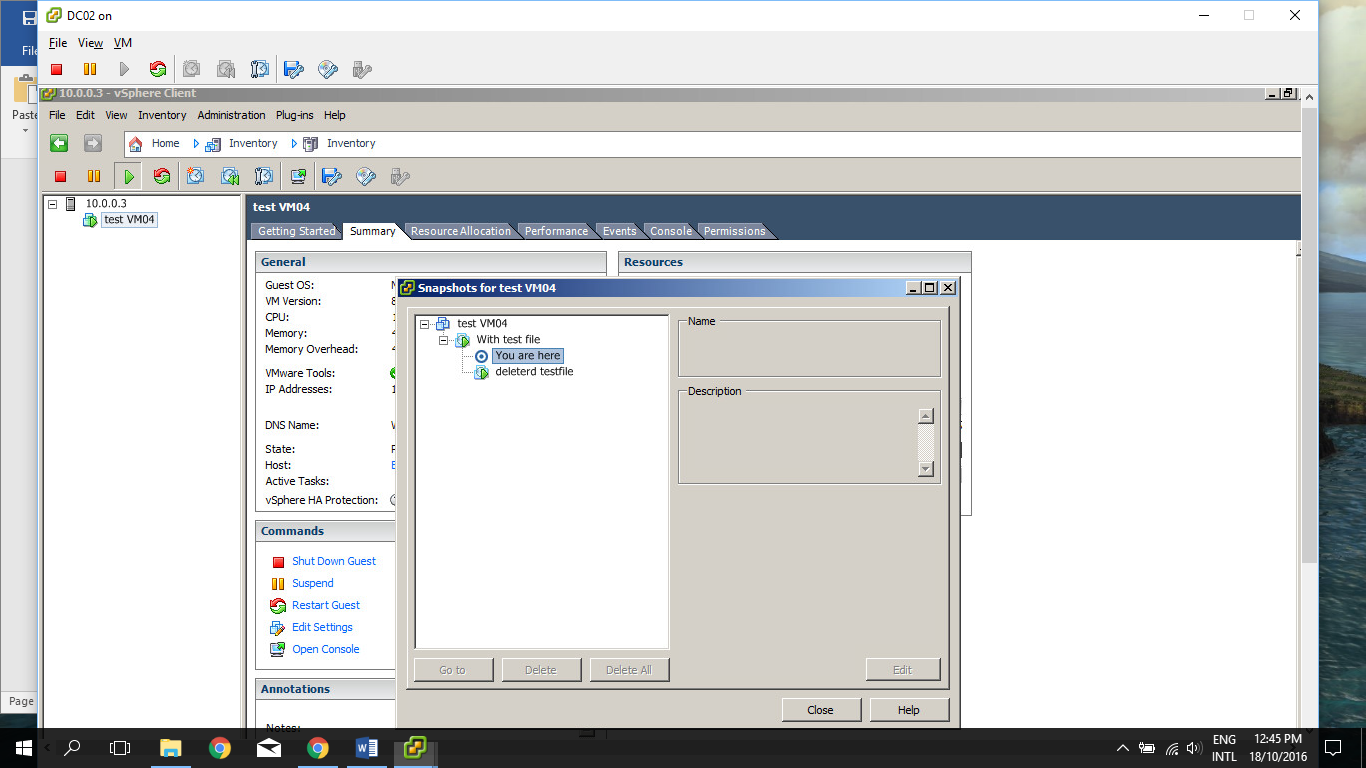Click the Go to button in Snapshots dialog

point(453,670)
